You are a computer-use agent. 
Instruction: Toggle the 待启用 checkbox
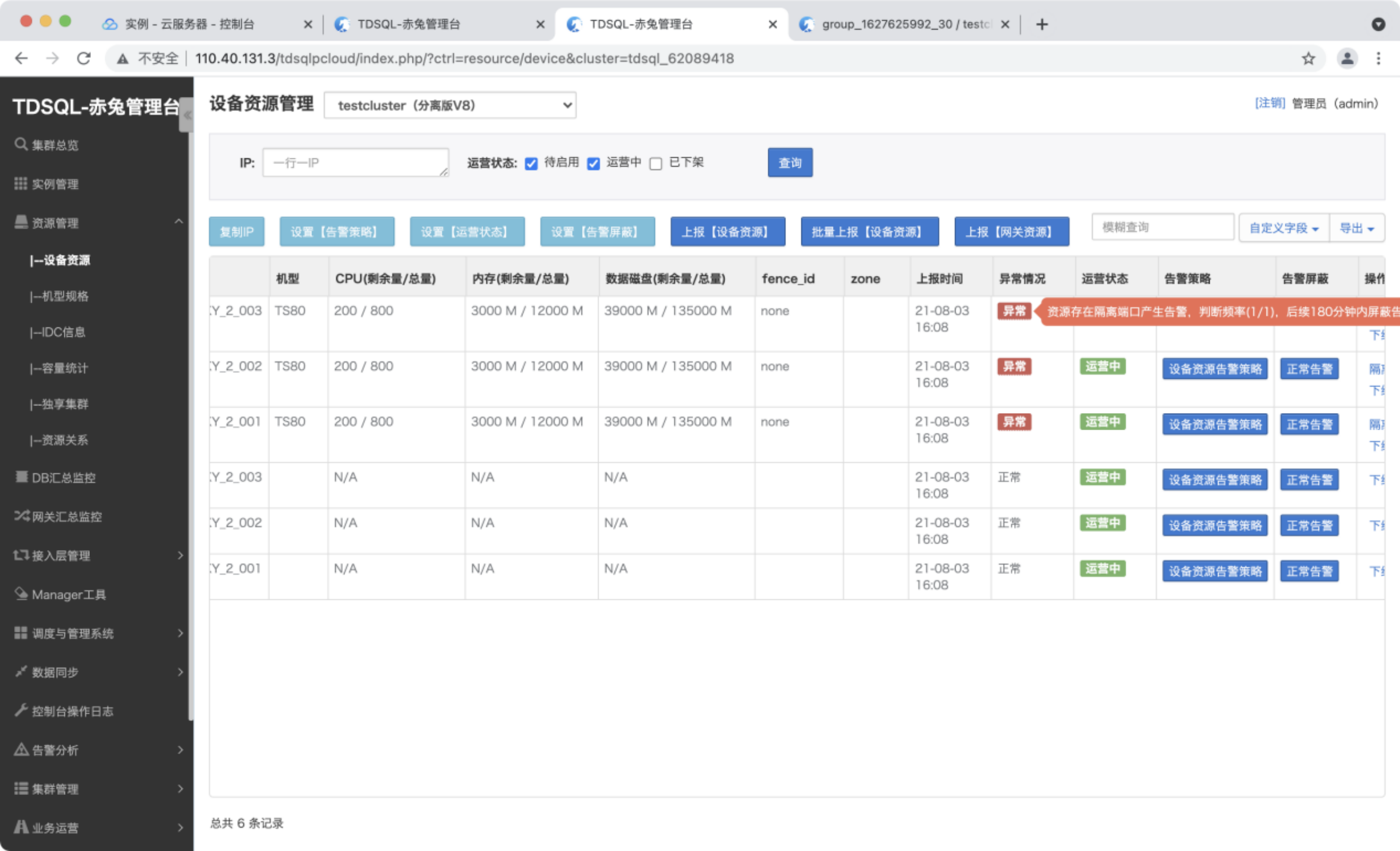[531, 163]
